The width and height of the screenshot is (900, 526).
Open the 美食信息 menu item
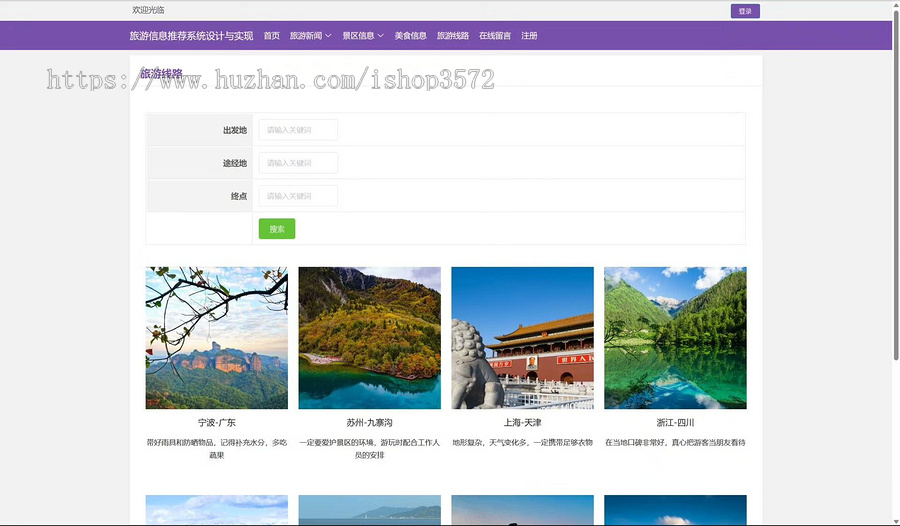click(410, 36)
